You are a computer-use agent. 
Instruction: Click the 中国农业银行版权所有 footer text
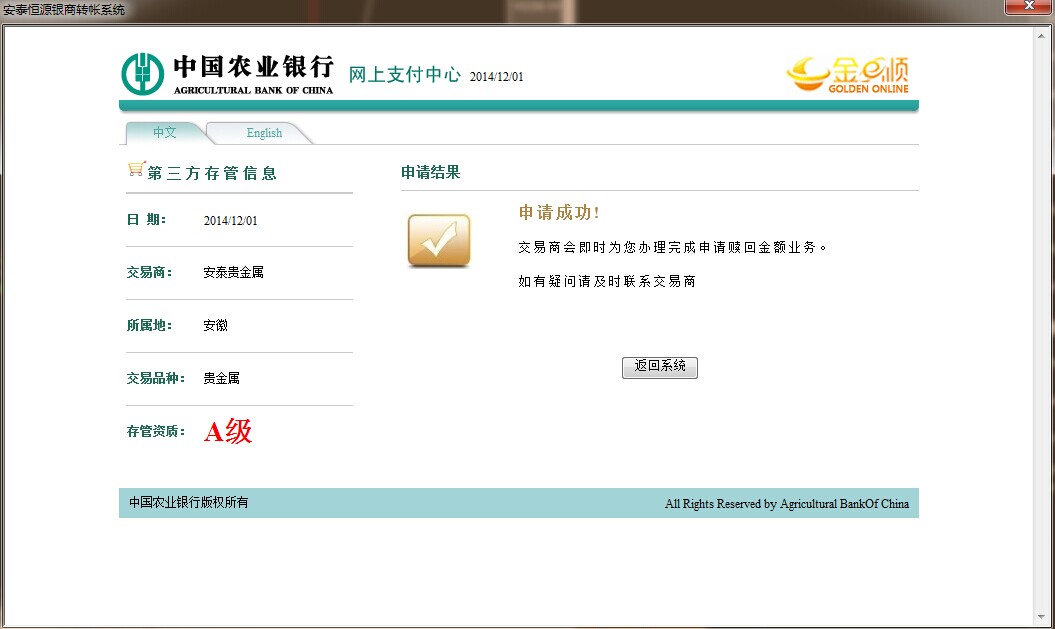pyautogui.click(x=189, y=502)
